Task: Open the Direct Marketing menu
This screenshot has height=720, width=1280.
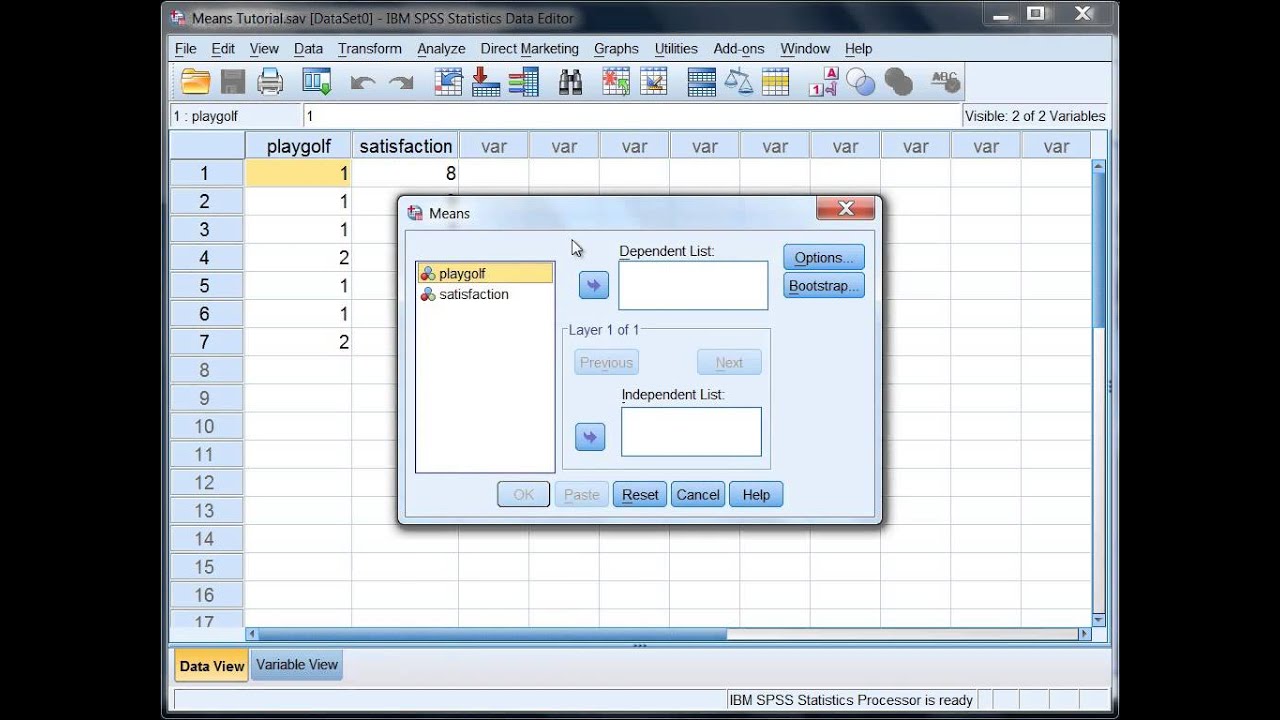Action: pyautogui.click(x=529, y=48)
